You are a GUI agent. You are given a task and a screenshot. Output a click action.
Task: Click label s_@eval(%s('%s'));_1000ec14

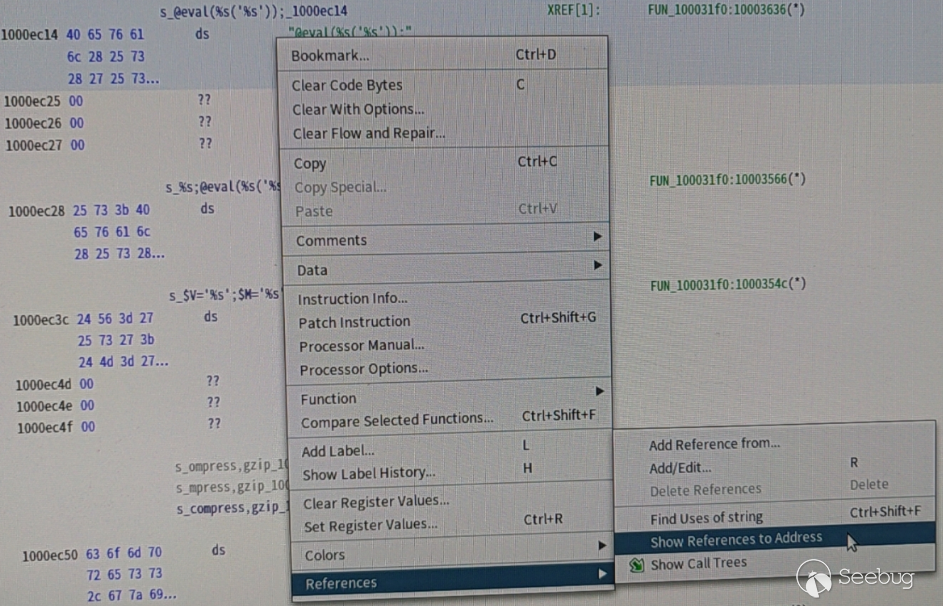tap(253, 11)
